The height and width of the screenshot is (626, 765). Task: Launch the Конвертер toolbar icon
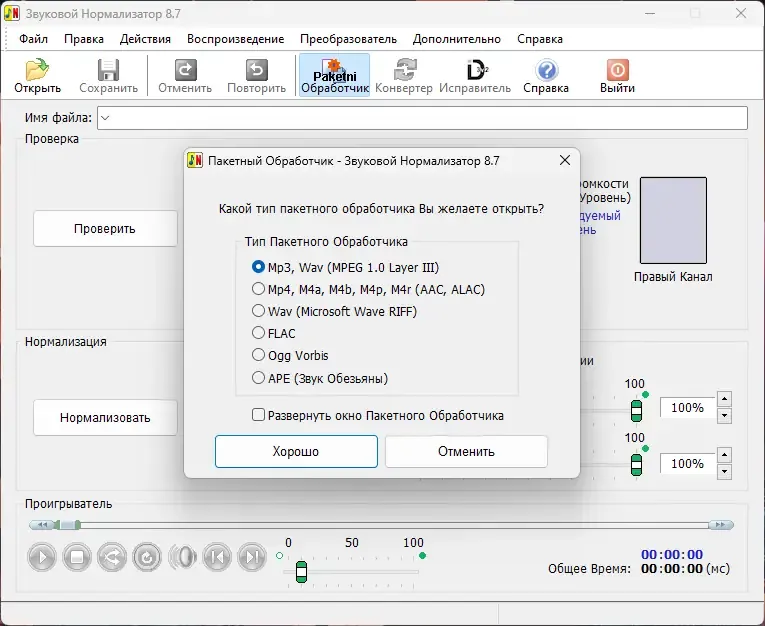click(x=405, y=70)
